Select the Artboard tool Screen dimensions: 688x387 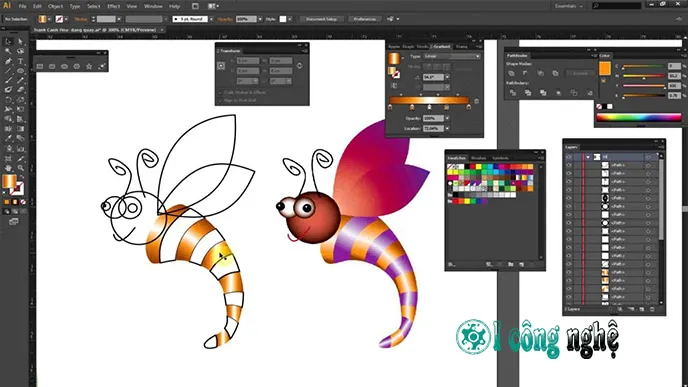click(8, 158)
